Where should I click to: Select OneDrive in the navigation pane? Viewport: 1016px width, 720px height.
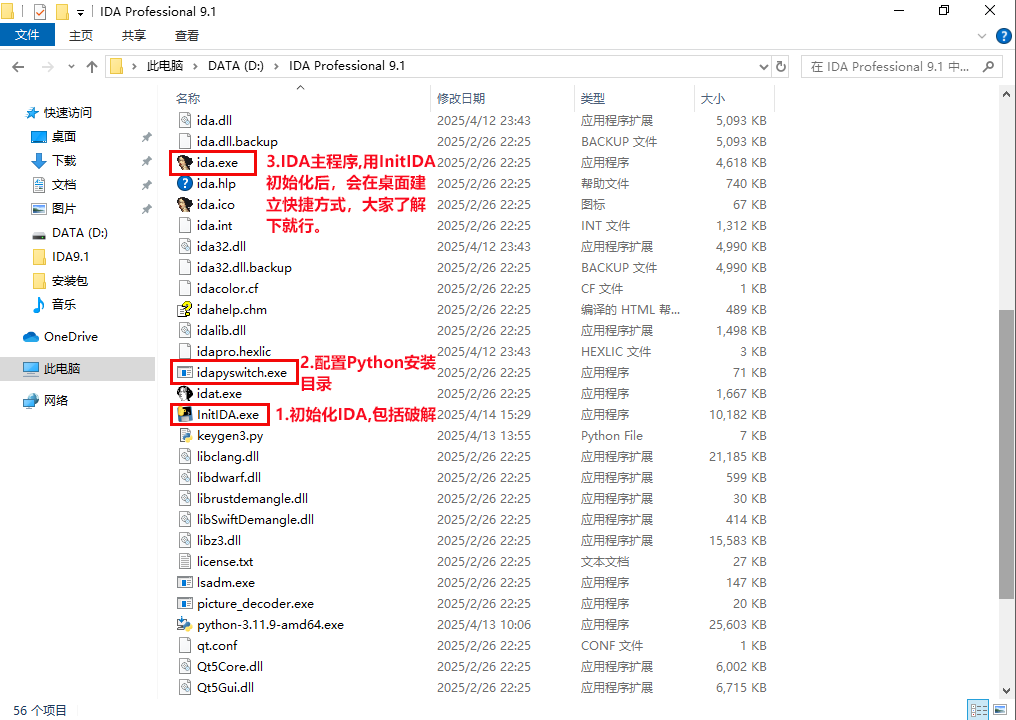[x=71, y=336]
